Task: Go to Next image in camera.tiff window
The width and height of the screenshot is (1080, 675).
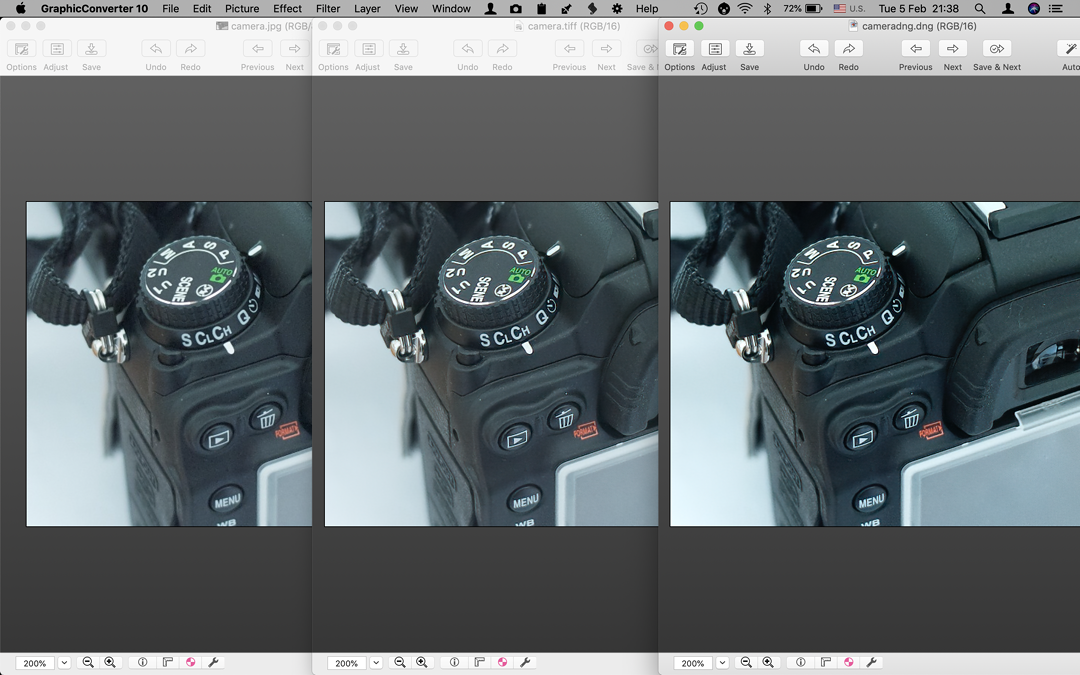Action: pyautogui.click(x=606, y=49)
